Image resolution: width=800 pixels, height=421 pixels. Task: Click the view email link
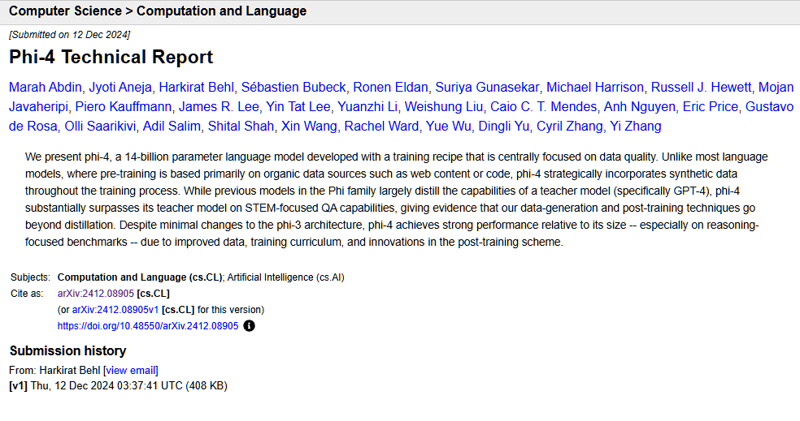click(x=131, y=370)
